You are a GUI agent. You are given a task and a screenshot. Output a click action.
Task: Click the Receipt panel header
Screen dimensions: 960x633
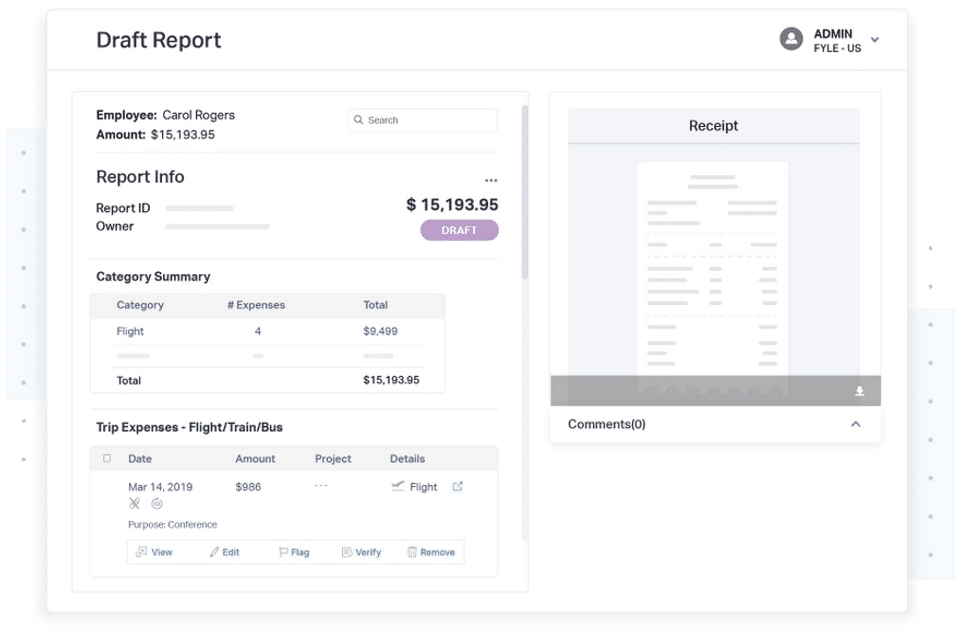click(713, 126)
